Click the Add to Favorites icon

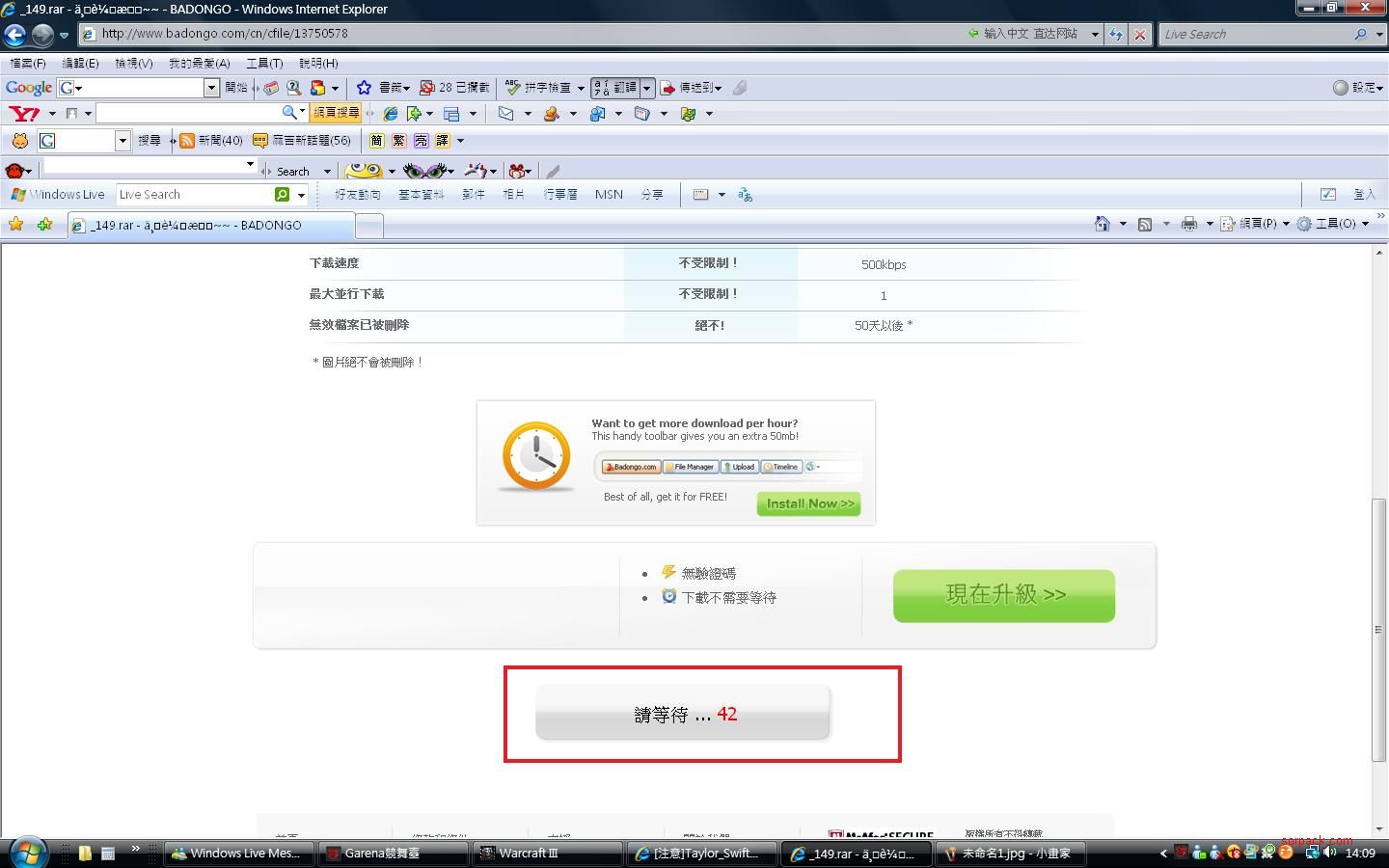pyautogui.click(x=44, y=225)
